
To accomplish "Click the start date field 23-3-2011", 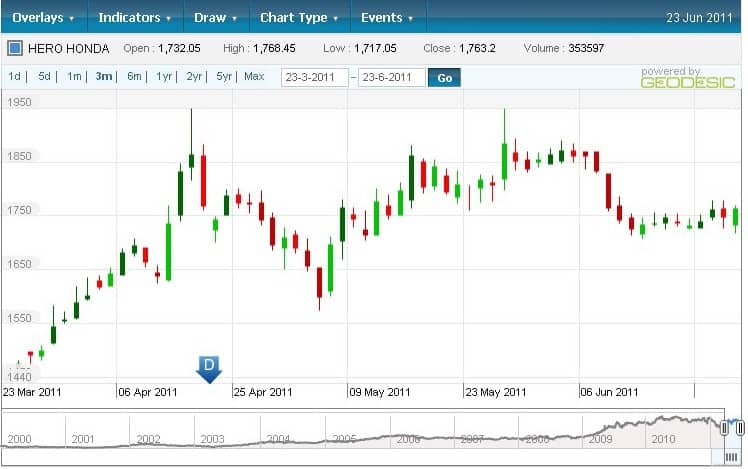I will [314, 77].
